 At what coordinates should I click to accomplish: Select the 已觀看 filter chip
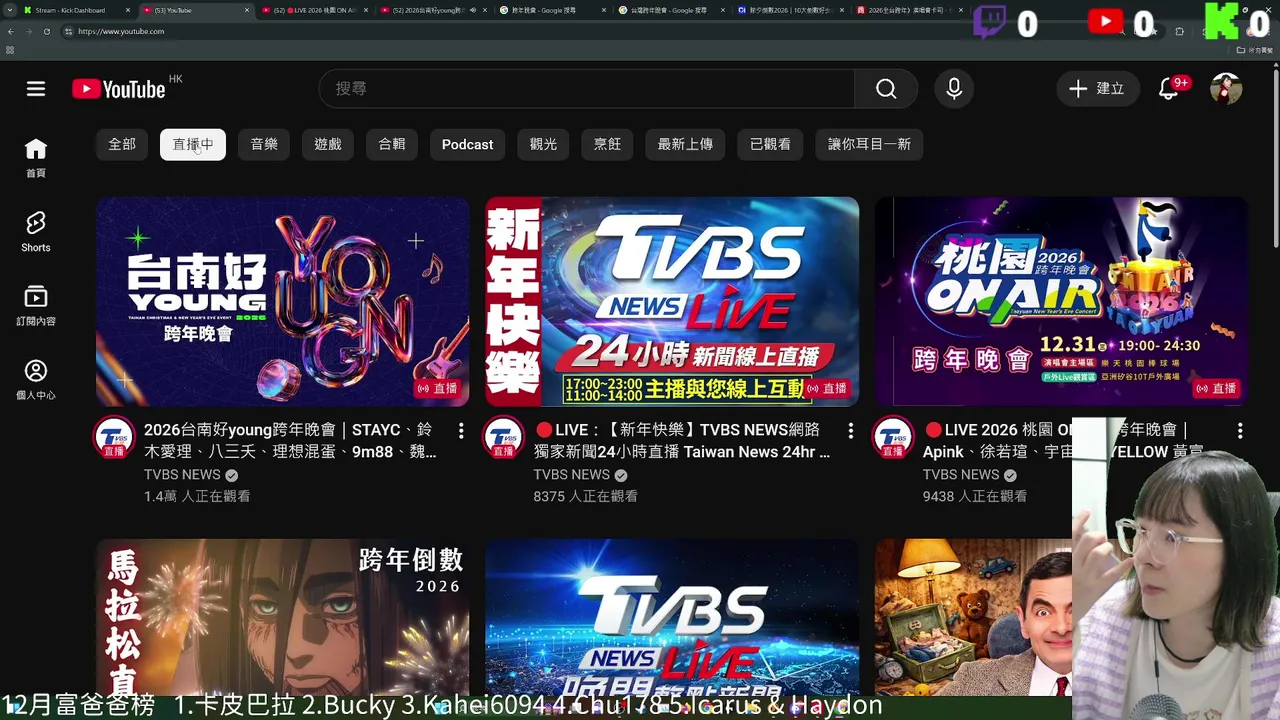(770, 144)
